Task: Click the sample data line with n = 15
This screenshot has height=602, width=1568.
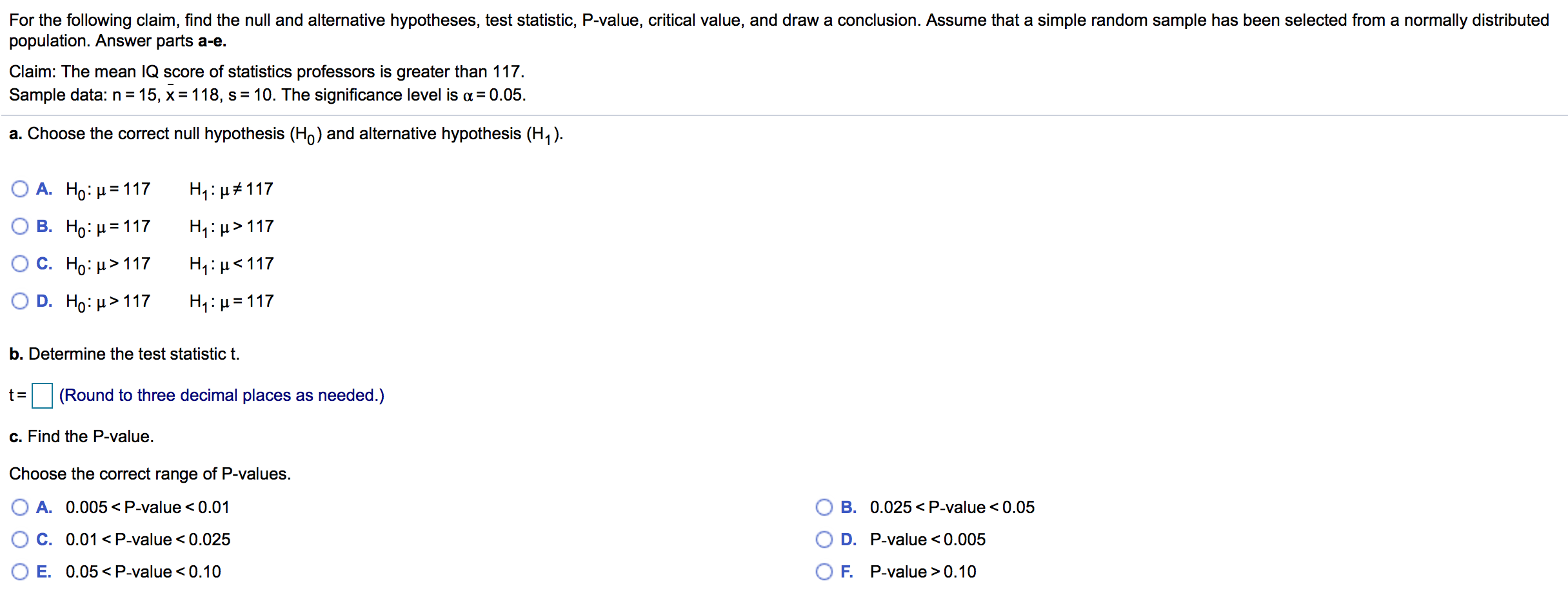Action: tap(268, 95)
